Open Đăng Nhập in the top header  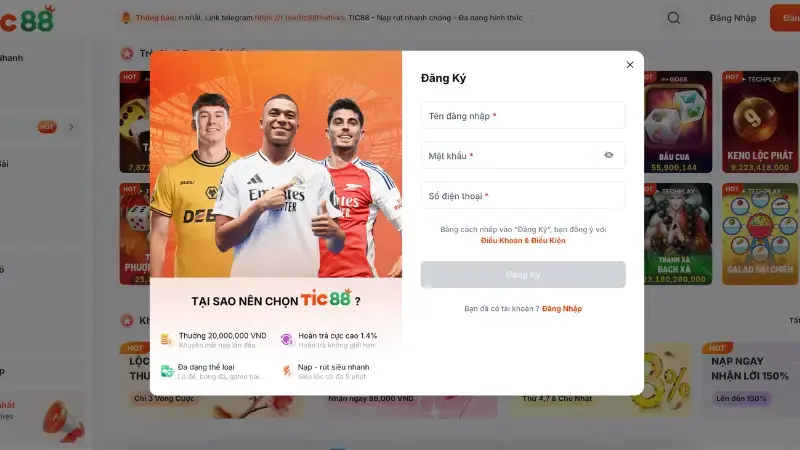point(733,18)
